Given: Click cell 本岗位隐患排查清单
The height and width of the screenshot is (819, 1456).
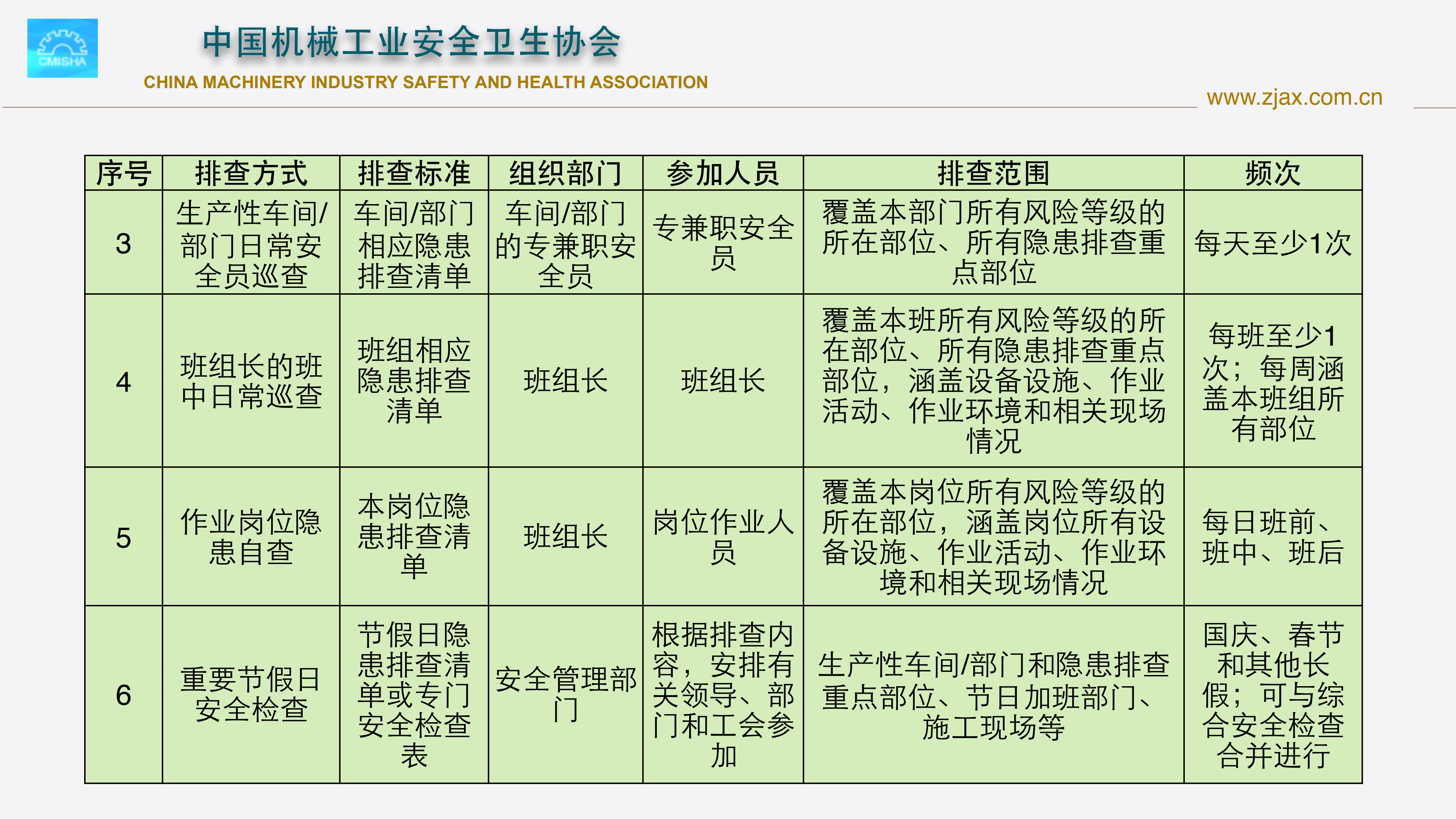Looking at the screenshot, I should (414, 537).
